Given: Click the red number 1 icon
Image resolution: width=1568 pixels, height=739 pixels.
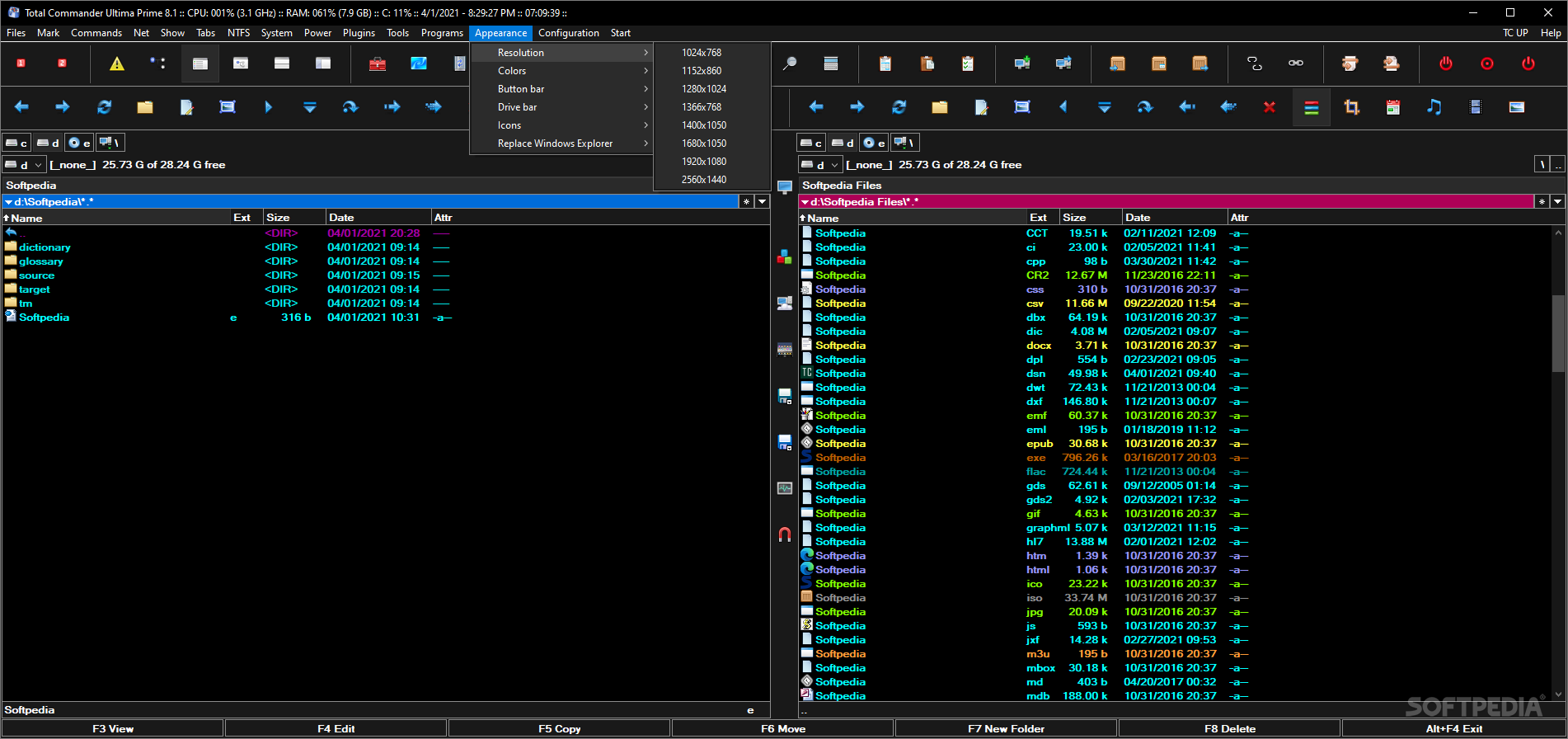Looking at the screenshot, I should (x=21, y=64).
